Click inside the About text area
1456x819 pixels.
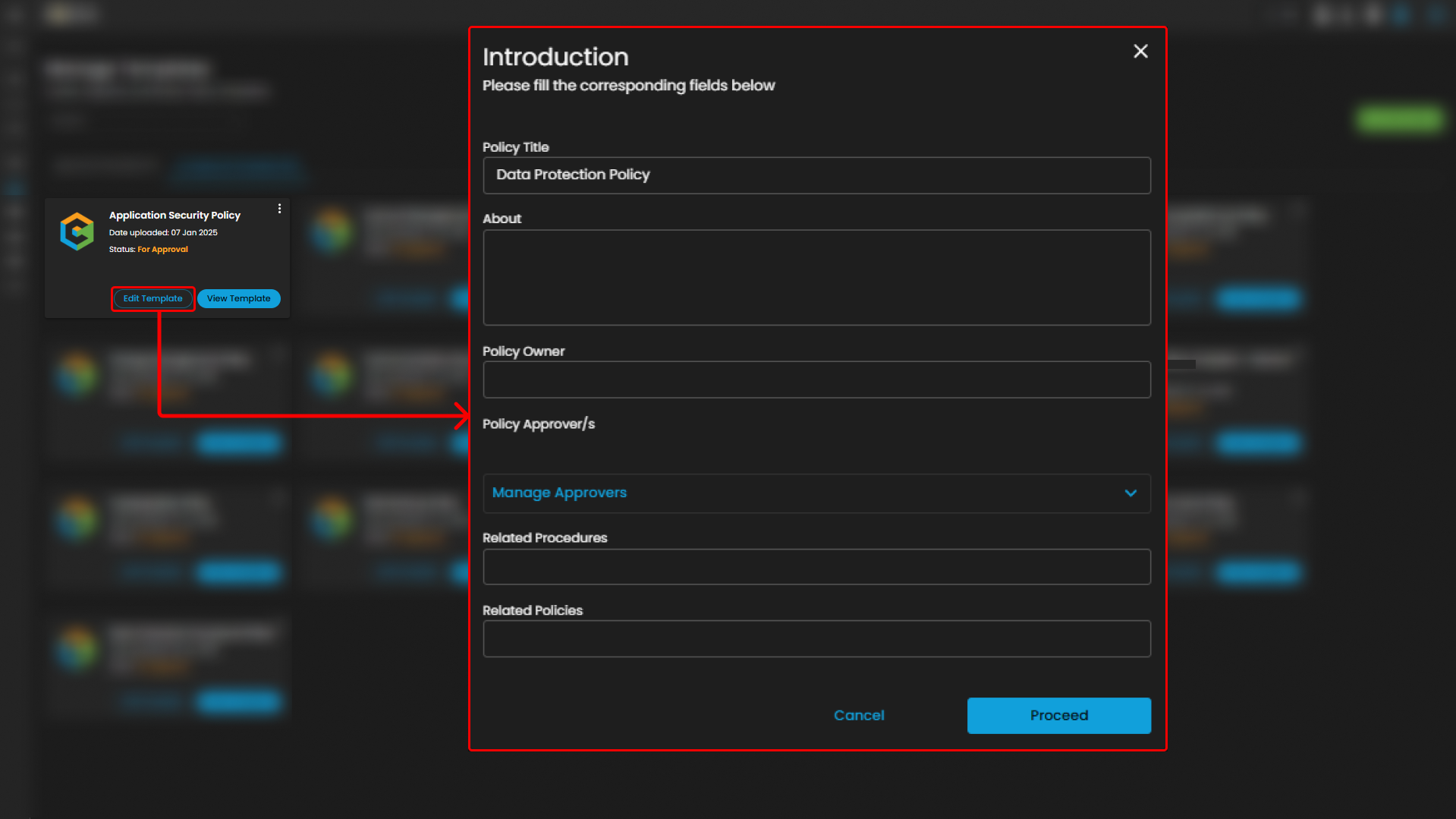tap(816, 277)
